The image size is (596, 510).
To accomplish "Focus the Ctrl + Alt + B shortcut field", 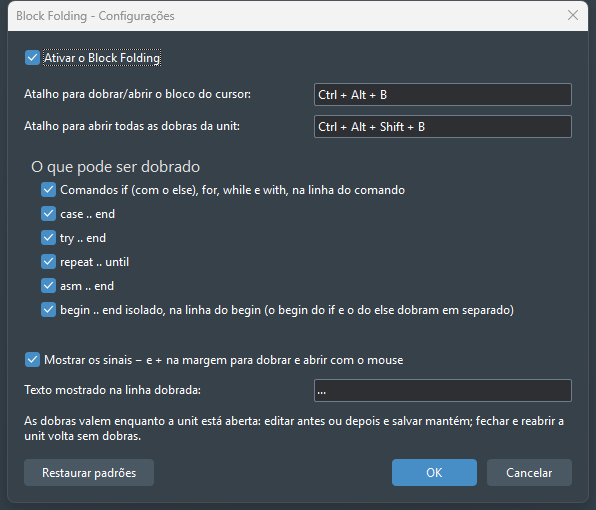I will (x=443, y=95).
